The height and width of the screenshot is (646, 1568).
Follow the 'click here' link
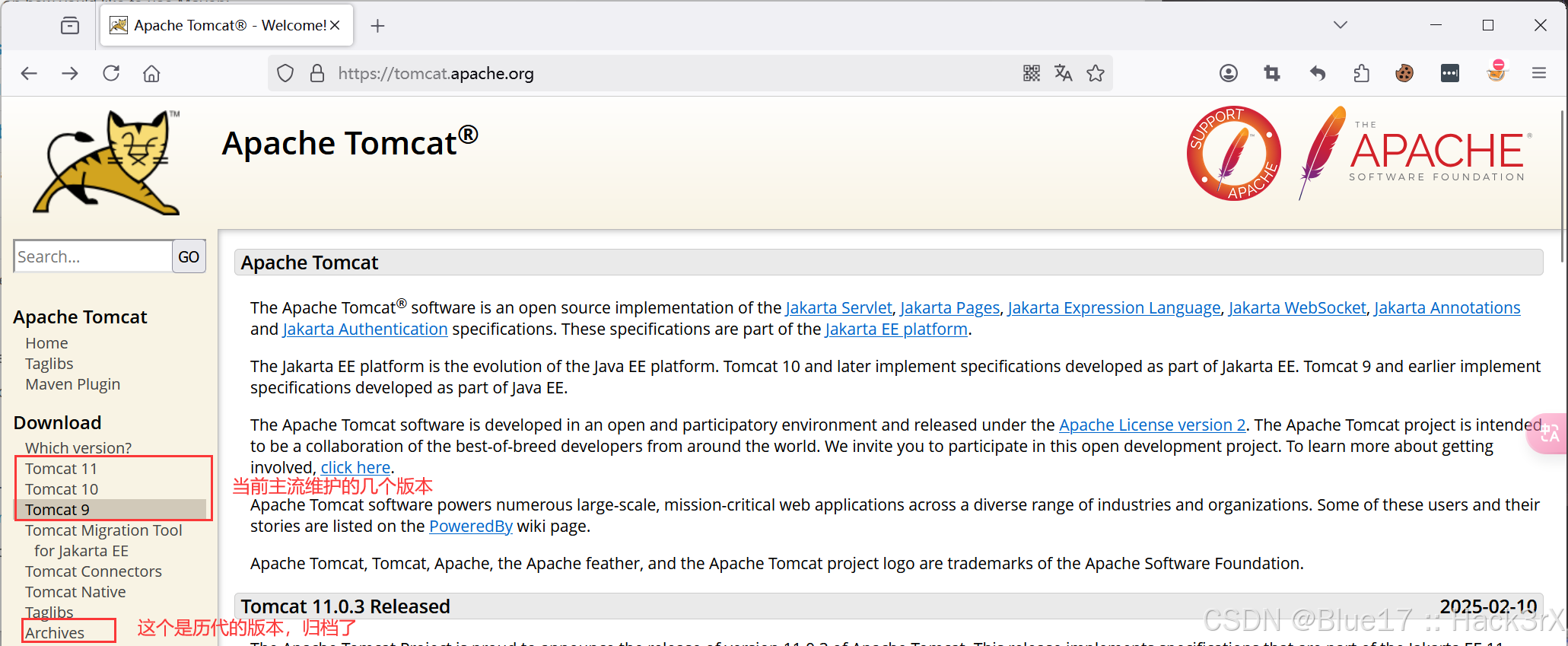tap(355, 467)
